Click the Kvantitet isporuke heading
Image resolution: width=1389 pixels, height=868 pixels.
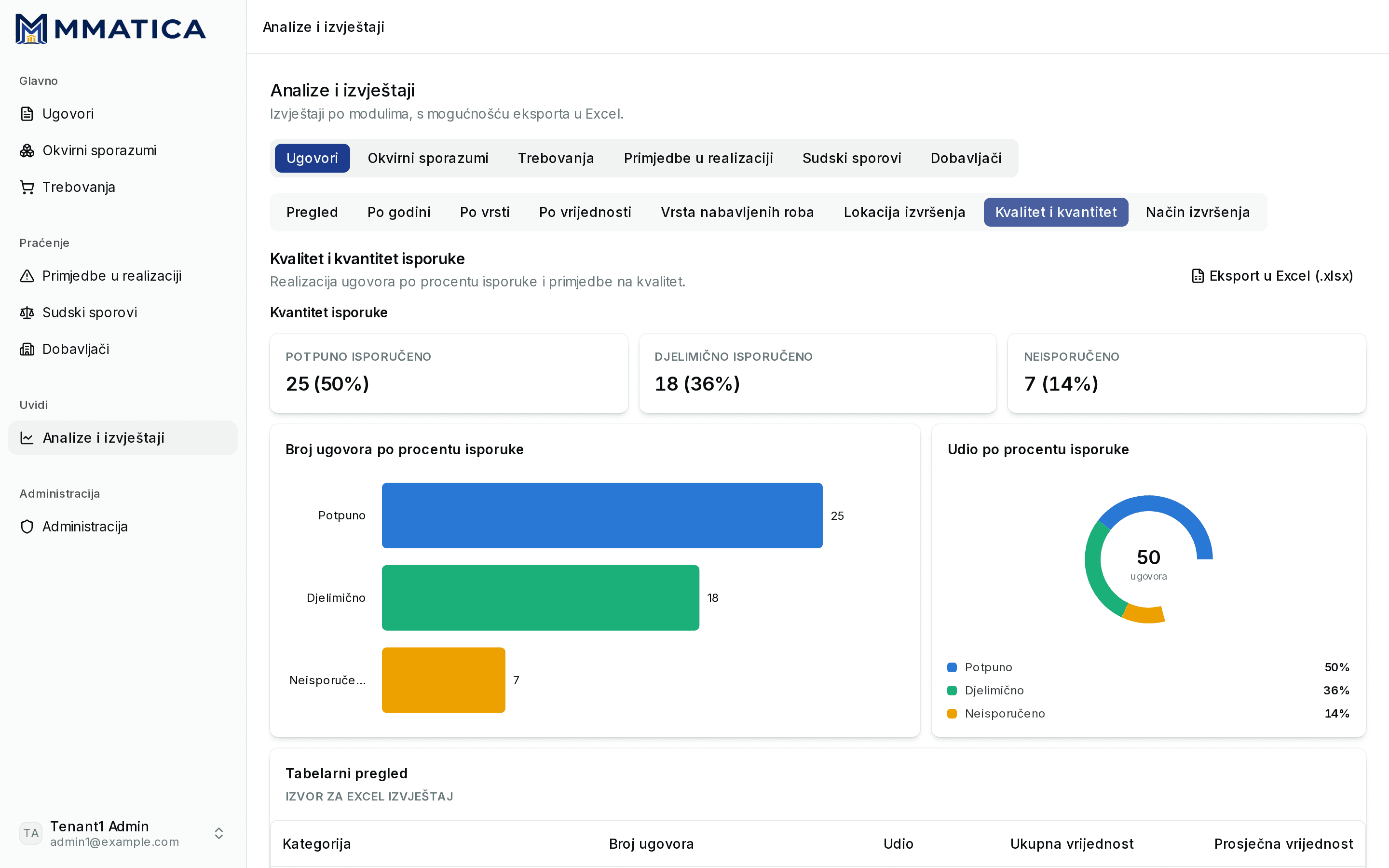(329, 313)
